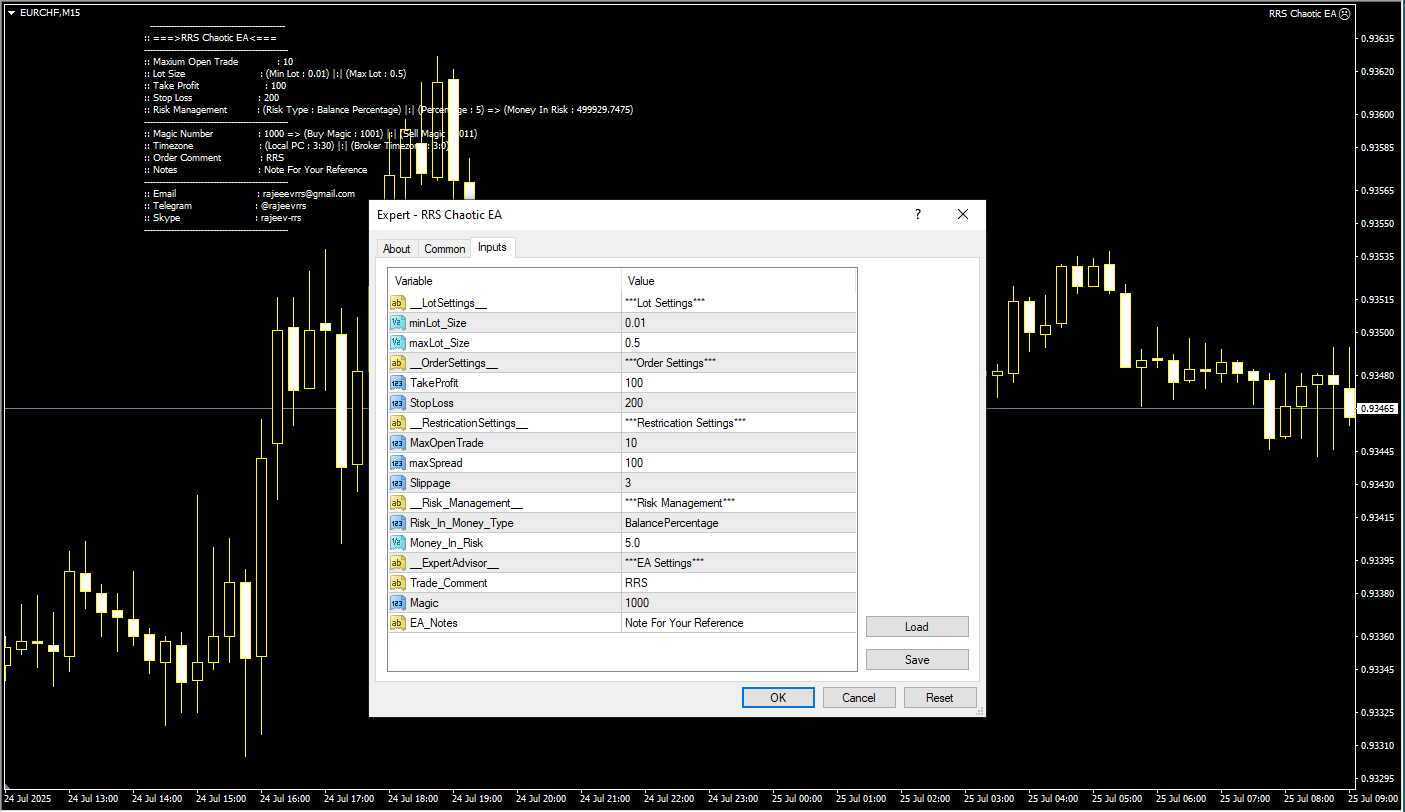Switch to the Common tab
The width and height of the screenshot is (1405, 812).
coord(444,249)
